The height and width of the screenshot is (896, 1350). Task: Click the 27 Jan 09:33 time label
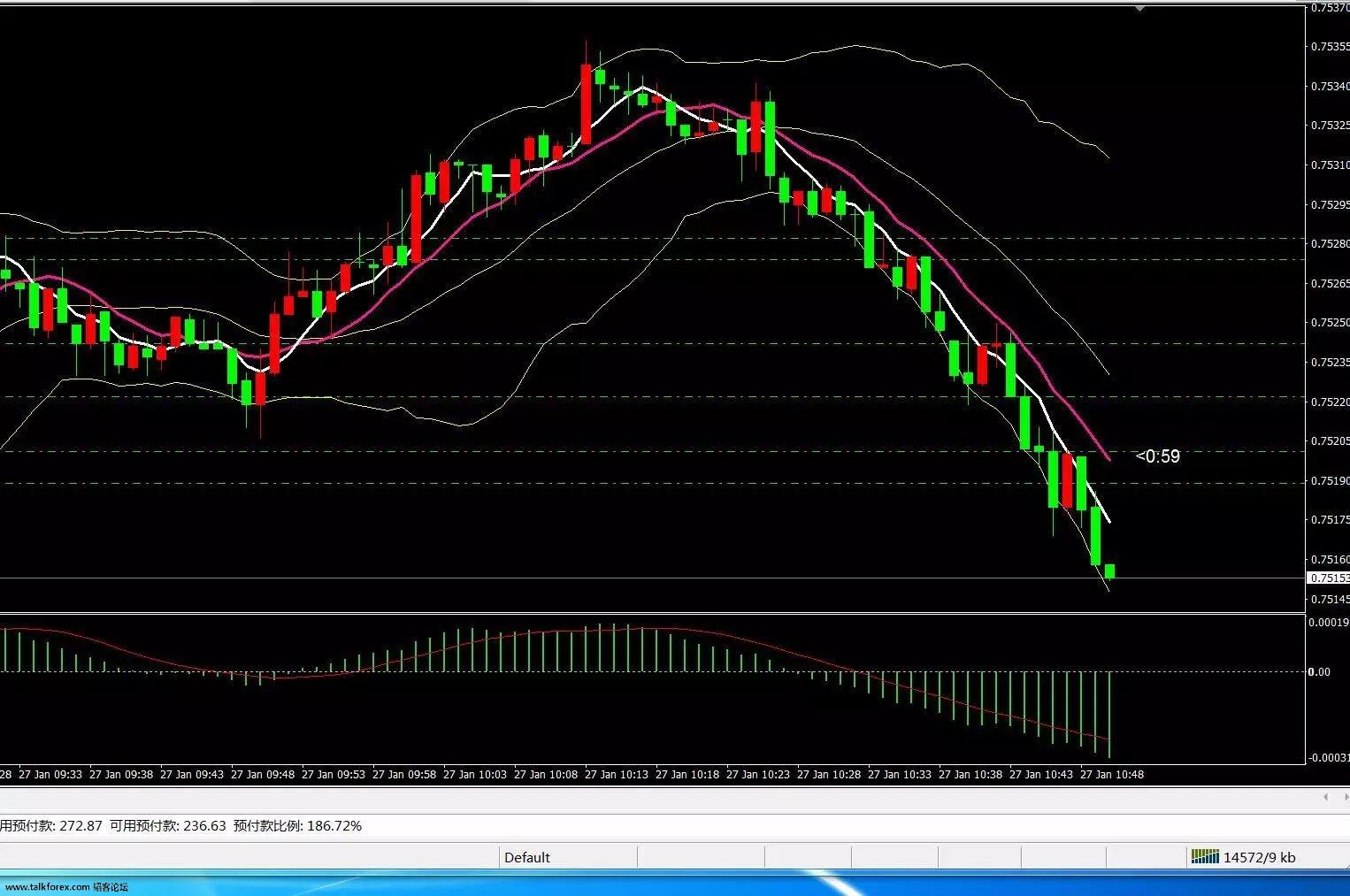point(50,774)
